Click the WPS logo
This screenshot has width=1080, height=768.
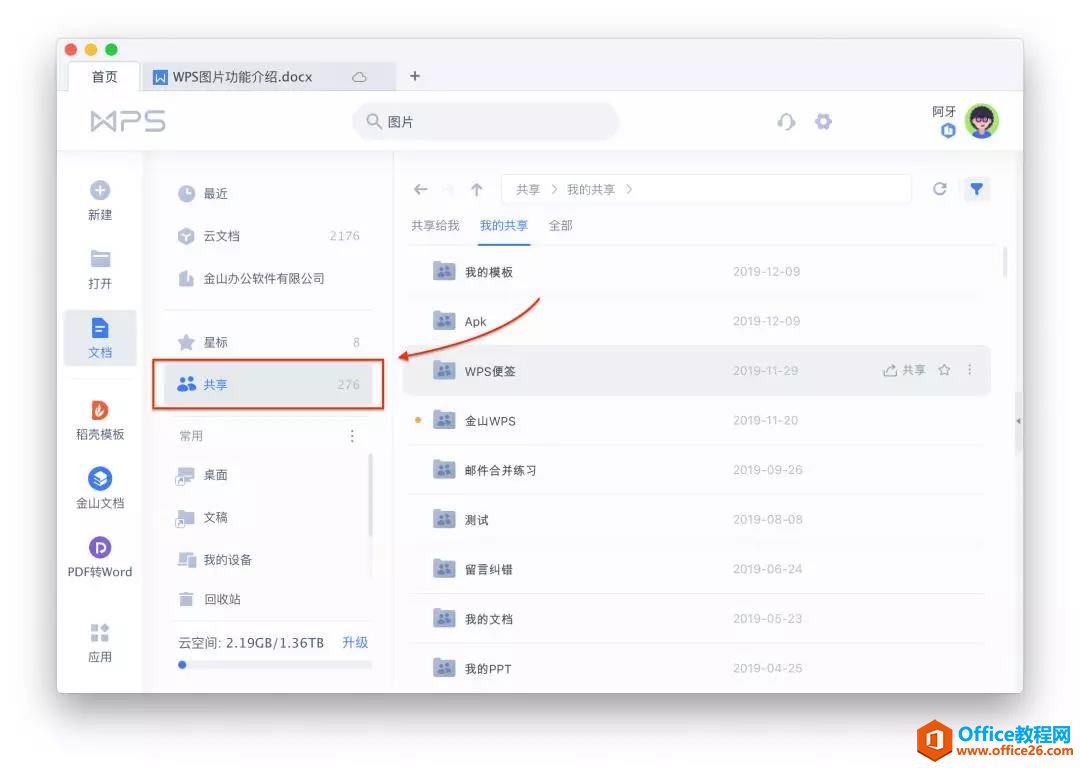pos(128,121)
